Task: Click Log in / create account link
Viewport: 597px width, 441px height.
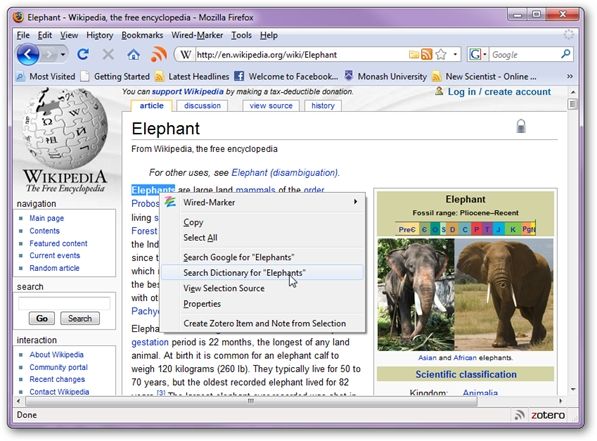Action: click(499, 92)
